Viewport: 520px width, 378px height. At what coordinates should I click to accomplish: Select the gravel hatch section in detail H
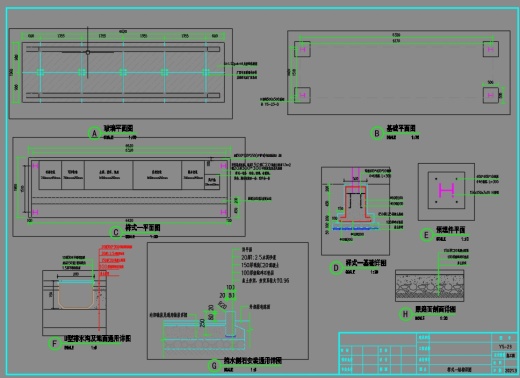pyautogui.click(x=429, y=288)
